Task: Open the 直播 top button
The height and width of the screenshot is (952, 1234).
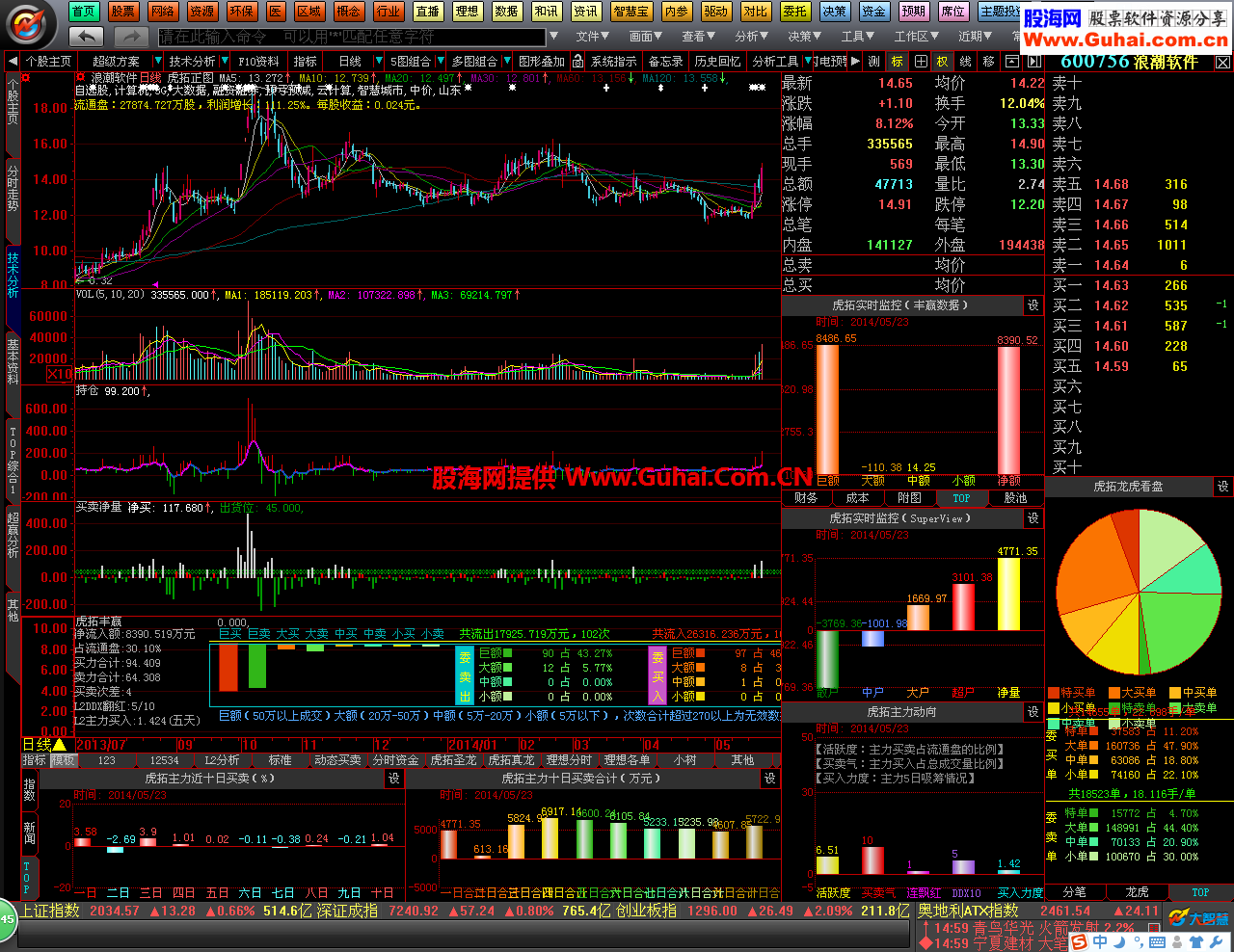Action: coord(427,12)
